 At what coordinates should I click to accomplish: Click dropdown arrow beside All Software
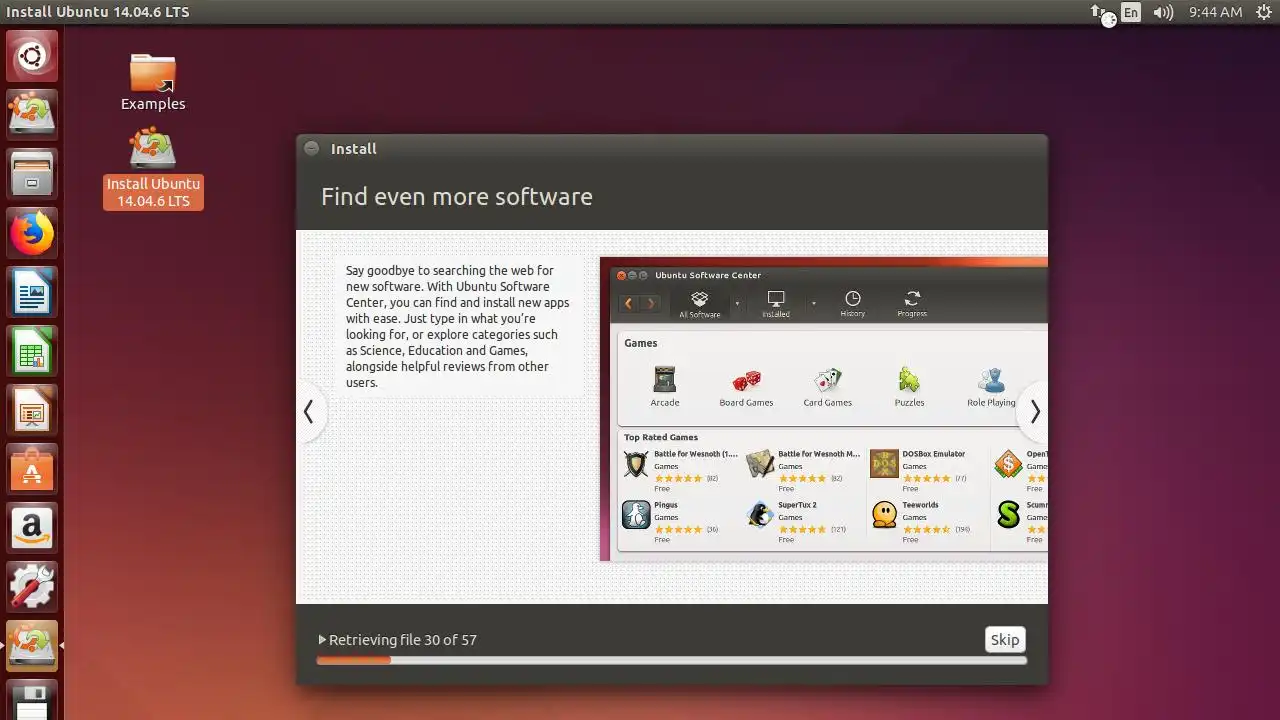click(738, 303)
